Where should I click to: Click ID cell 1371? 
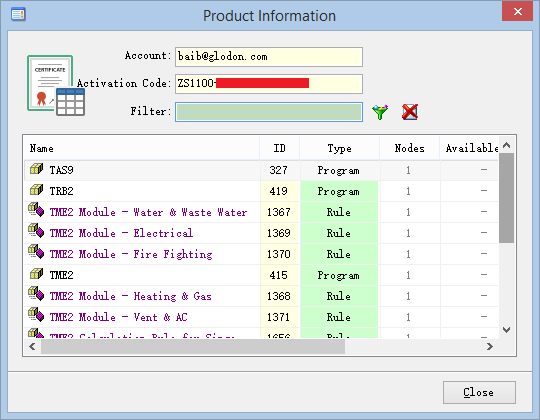[x=278, y=317]
